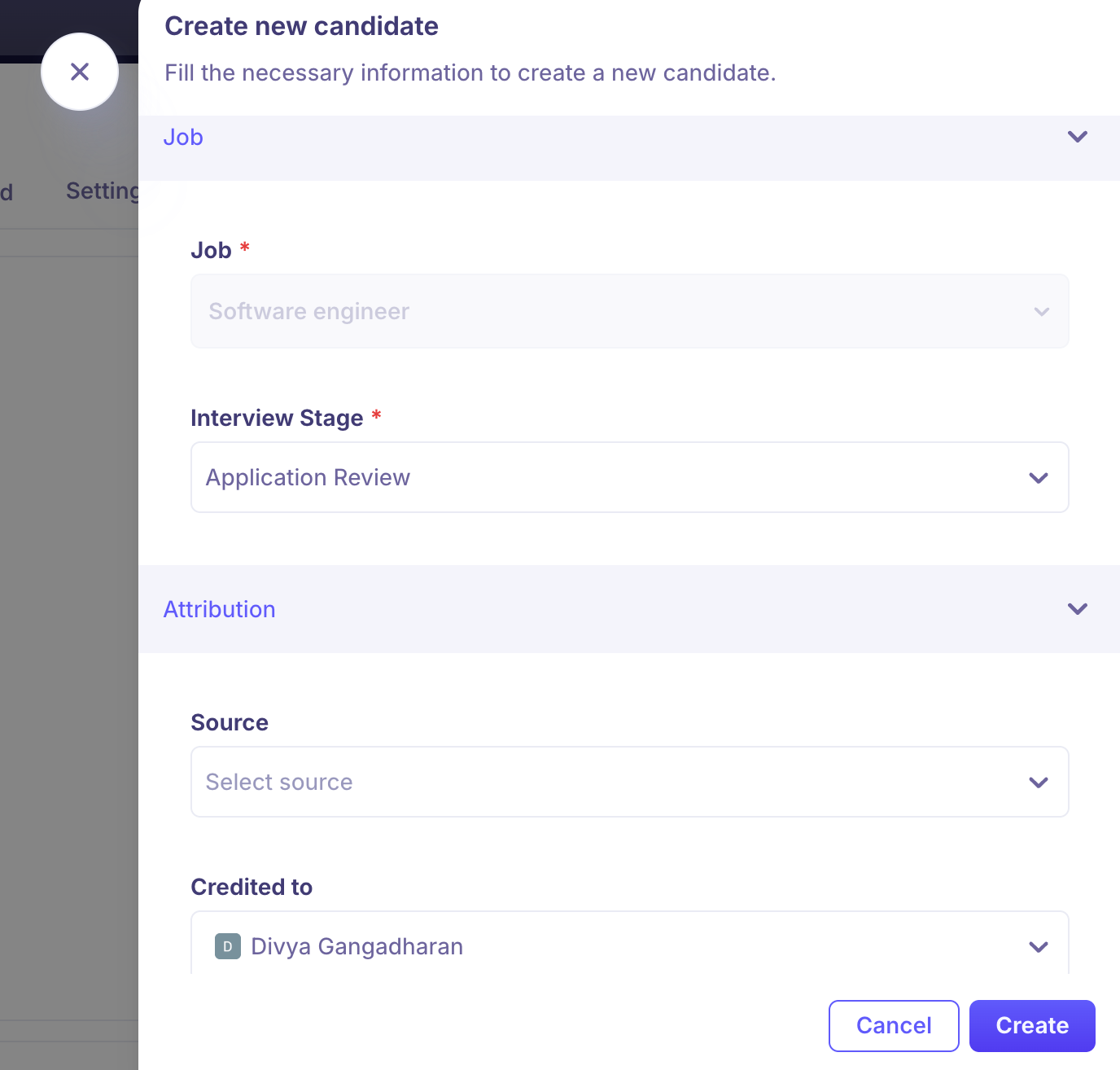The height and width of the screenshot is (1070, 1120).
Task: Click the D avatar for Divya
Action: point(228,946)
